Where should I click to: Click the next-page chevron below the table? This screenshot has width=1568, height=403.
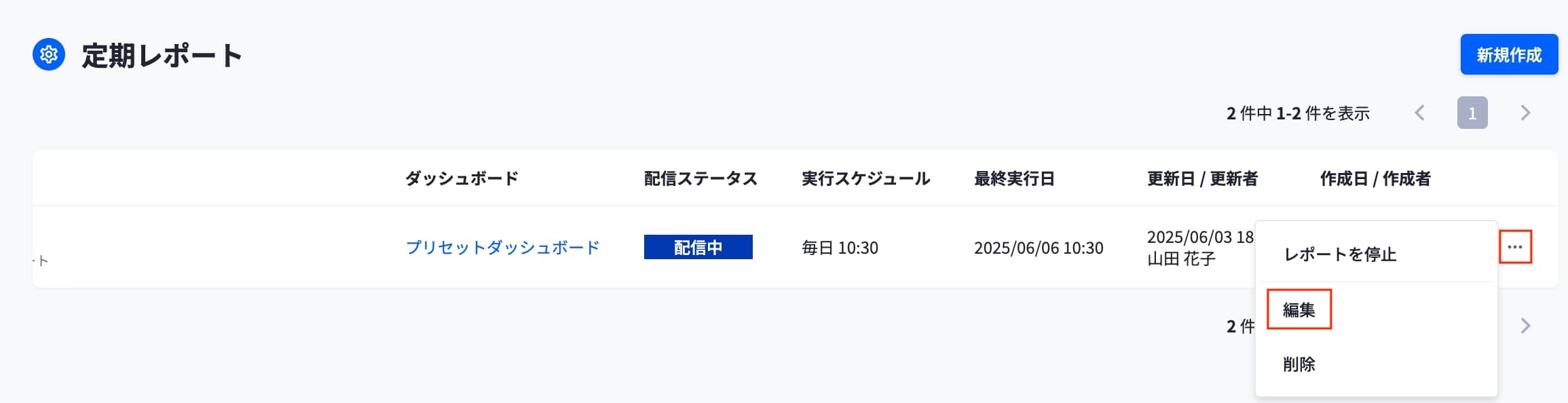click(x=1525, y=326)
